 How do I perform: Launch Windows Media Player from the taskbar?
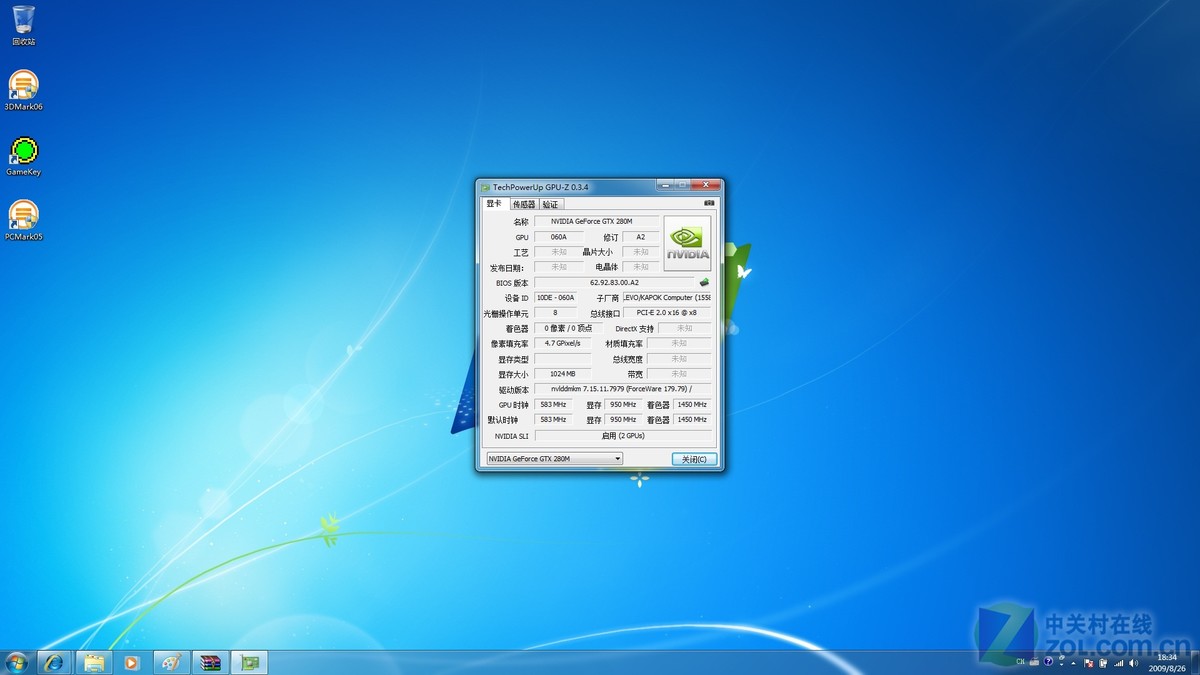132,662
